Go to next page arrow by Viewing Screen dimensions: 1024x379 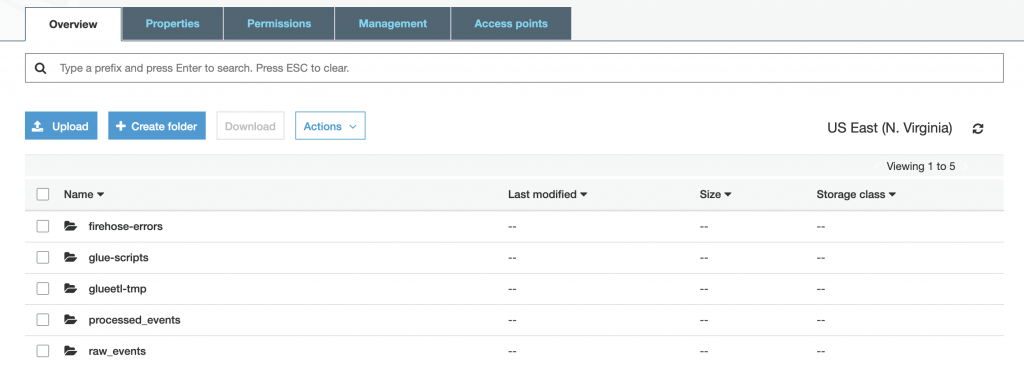click(x=966, y=167)
